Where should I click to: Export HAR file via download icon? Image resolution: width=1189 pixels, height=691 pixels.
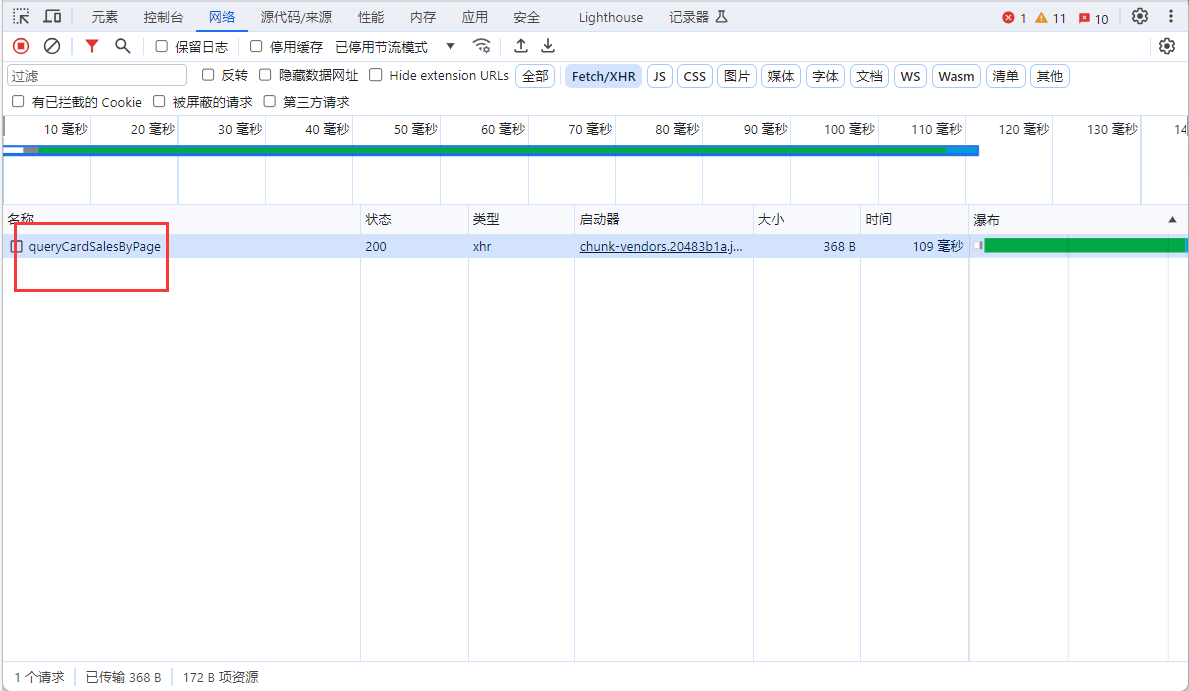coord(547,46)
